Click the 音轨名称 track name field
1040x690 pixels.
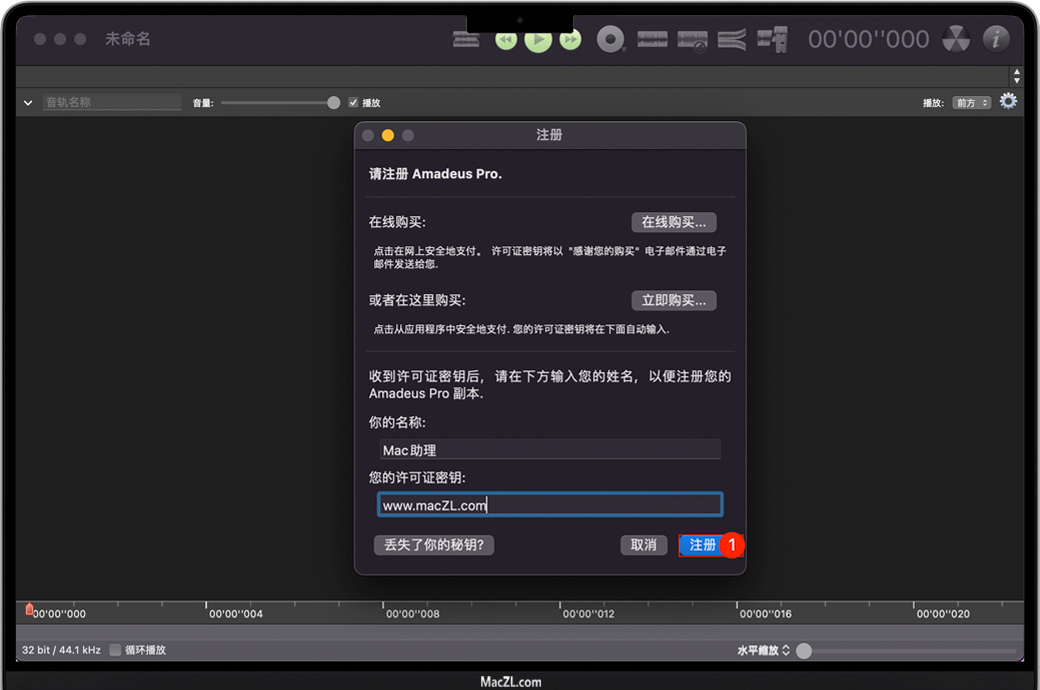tap(112, 102)
